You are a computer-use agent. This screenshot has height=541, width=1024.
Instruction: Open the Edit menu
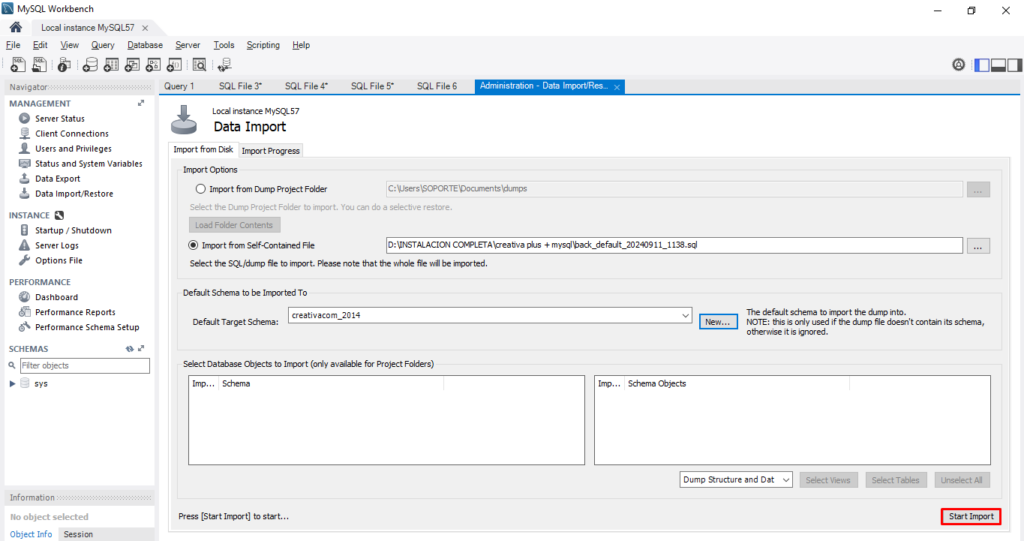40,45
